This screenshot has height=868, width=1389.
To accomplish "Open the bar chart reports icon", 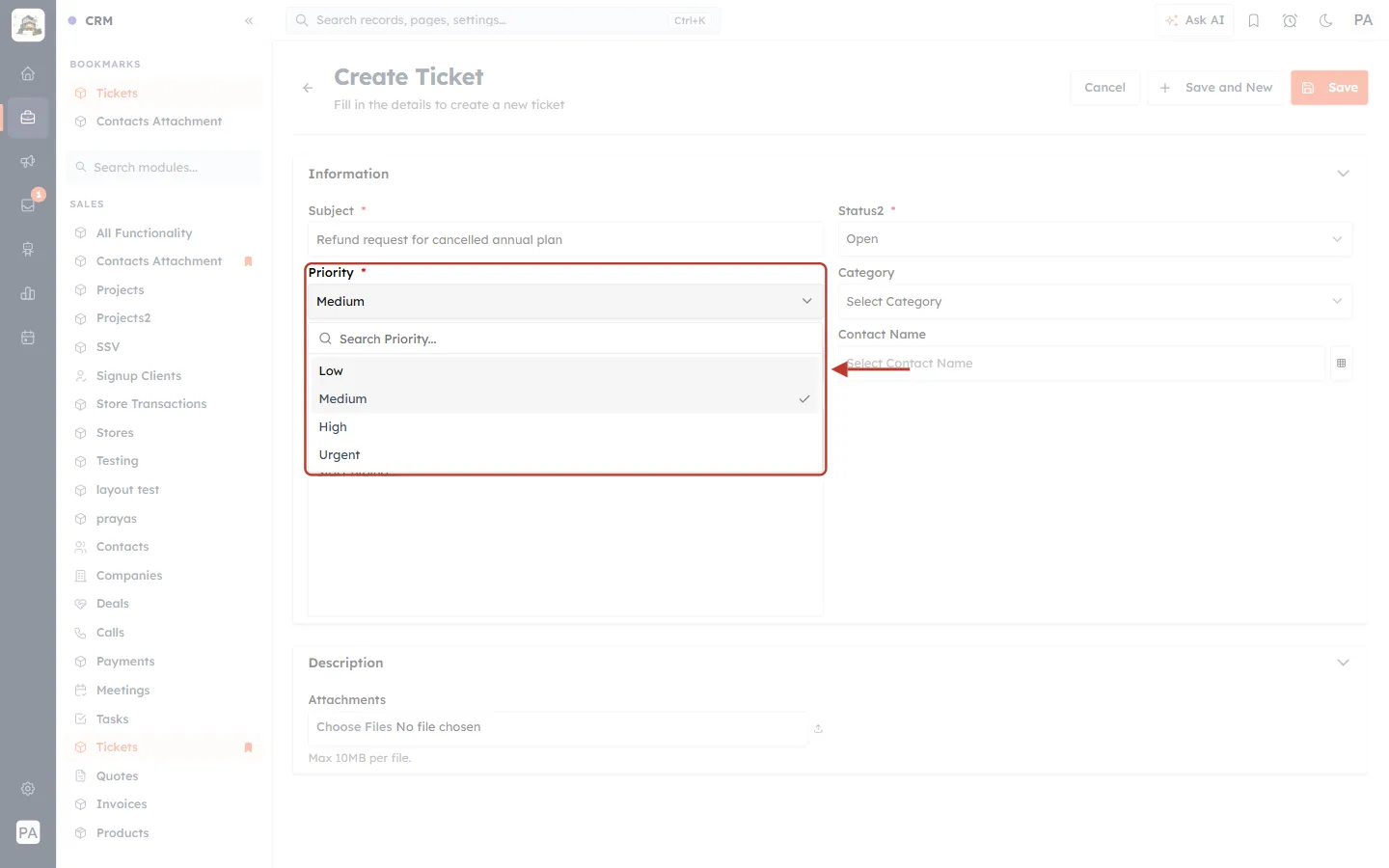I will pos(28,293).
